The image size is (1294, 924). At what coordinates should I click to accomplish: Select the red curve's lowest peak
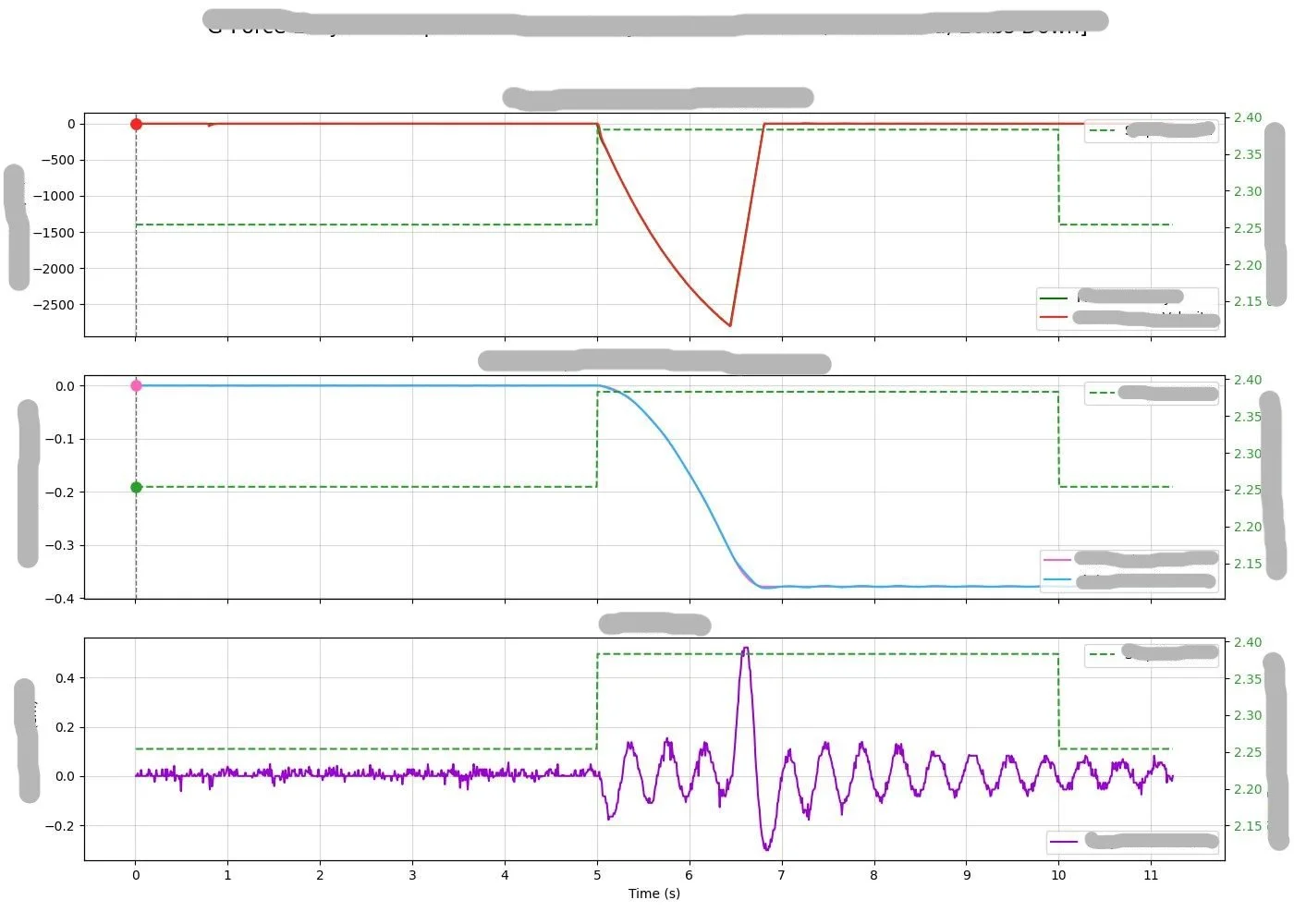click(x=730, y=325)
